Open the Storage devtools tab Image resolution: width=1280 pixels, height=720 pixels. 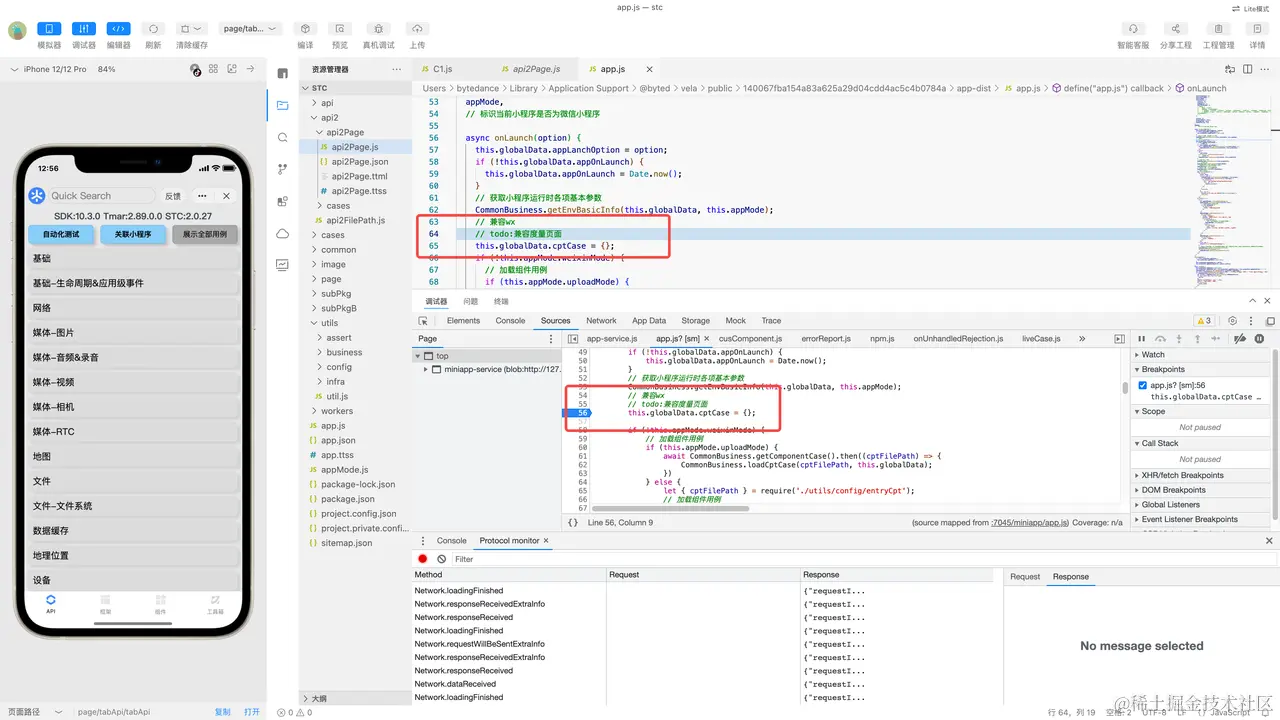695,321
